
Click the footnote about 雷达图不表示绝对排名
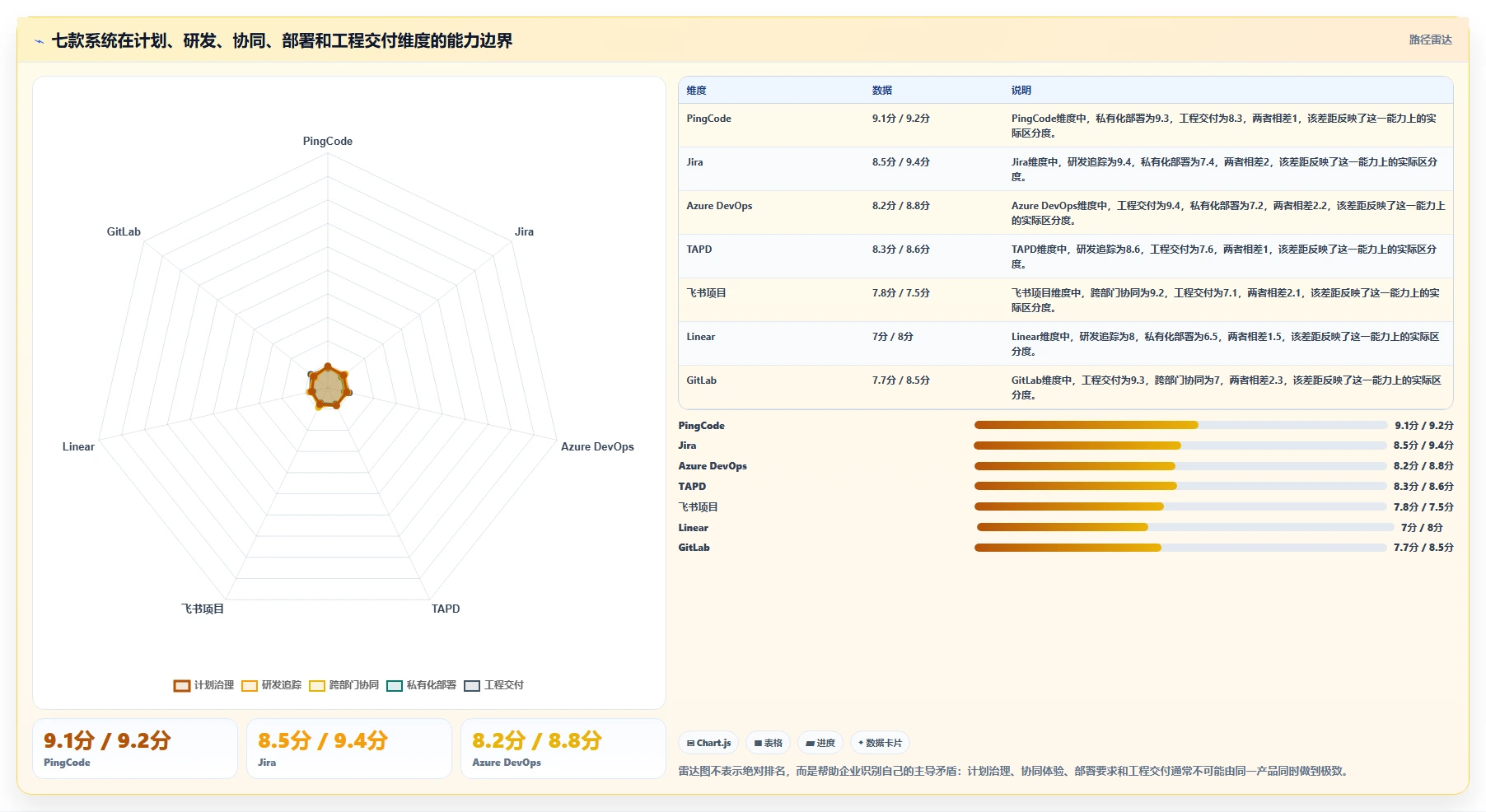coord(1014,772)
